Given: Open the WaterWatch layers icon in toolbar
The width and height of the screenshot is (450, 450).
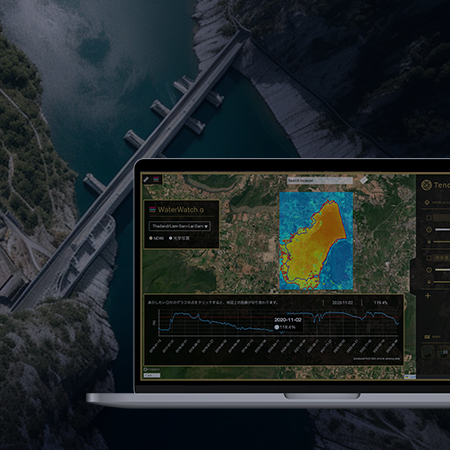Looking at the screenshot, I should [156, 180].
